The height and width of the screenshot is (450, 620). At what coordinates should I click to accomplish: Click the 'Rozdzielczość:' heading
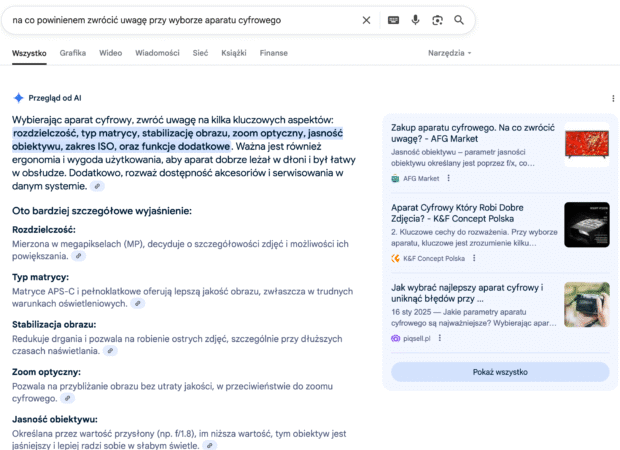(x=44, y=230)
